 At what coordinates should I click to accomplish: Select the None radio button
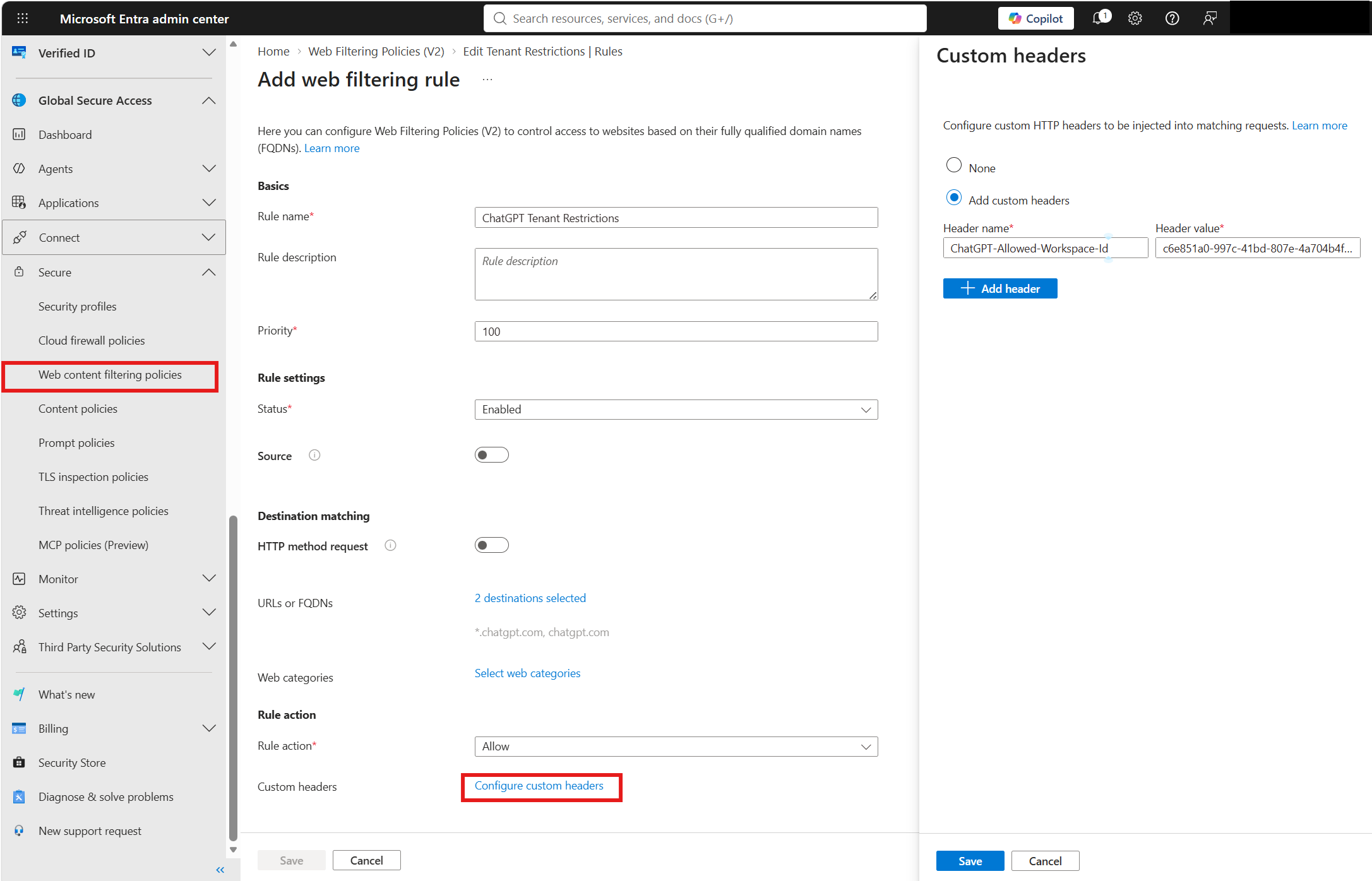[x=953, y=165]
